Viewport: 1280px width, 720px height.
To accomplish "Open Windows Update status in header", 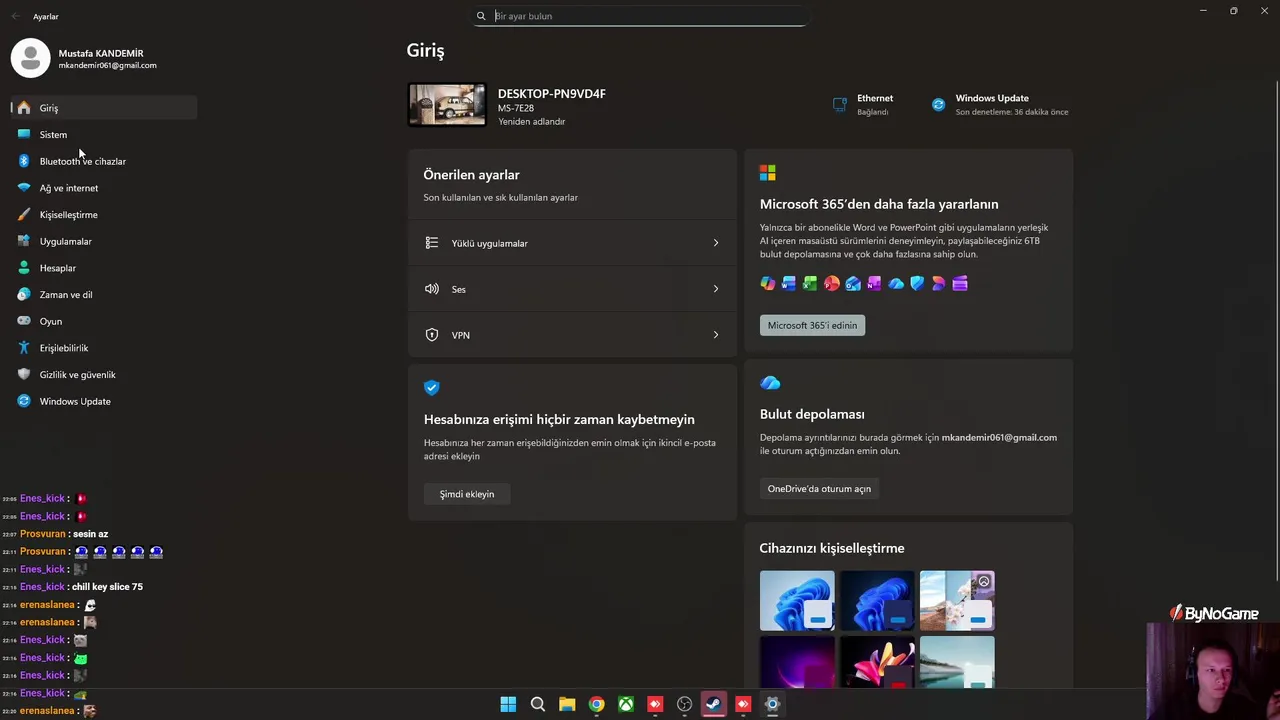I will [1000, 104].
